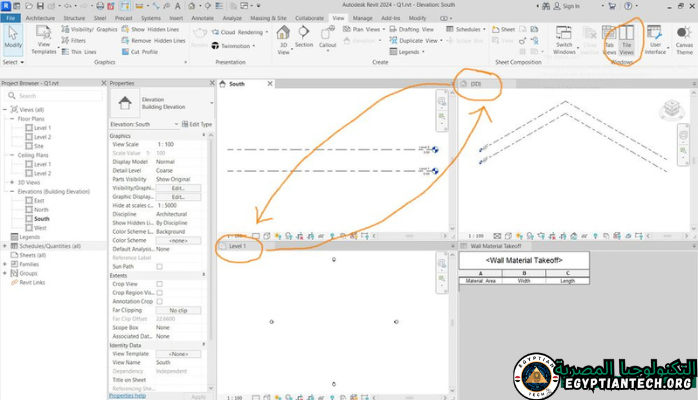Toggle Crop Region Visible checkbox

pos(160,291)
